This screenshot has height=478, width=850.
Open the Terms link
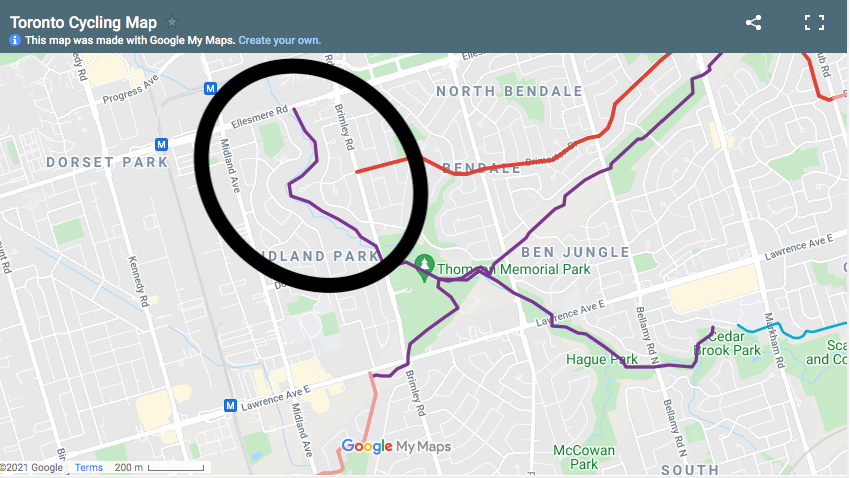(x=89, y=467)
